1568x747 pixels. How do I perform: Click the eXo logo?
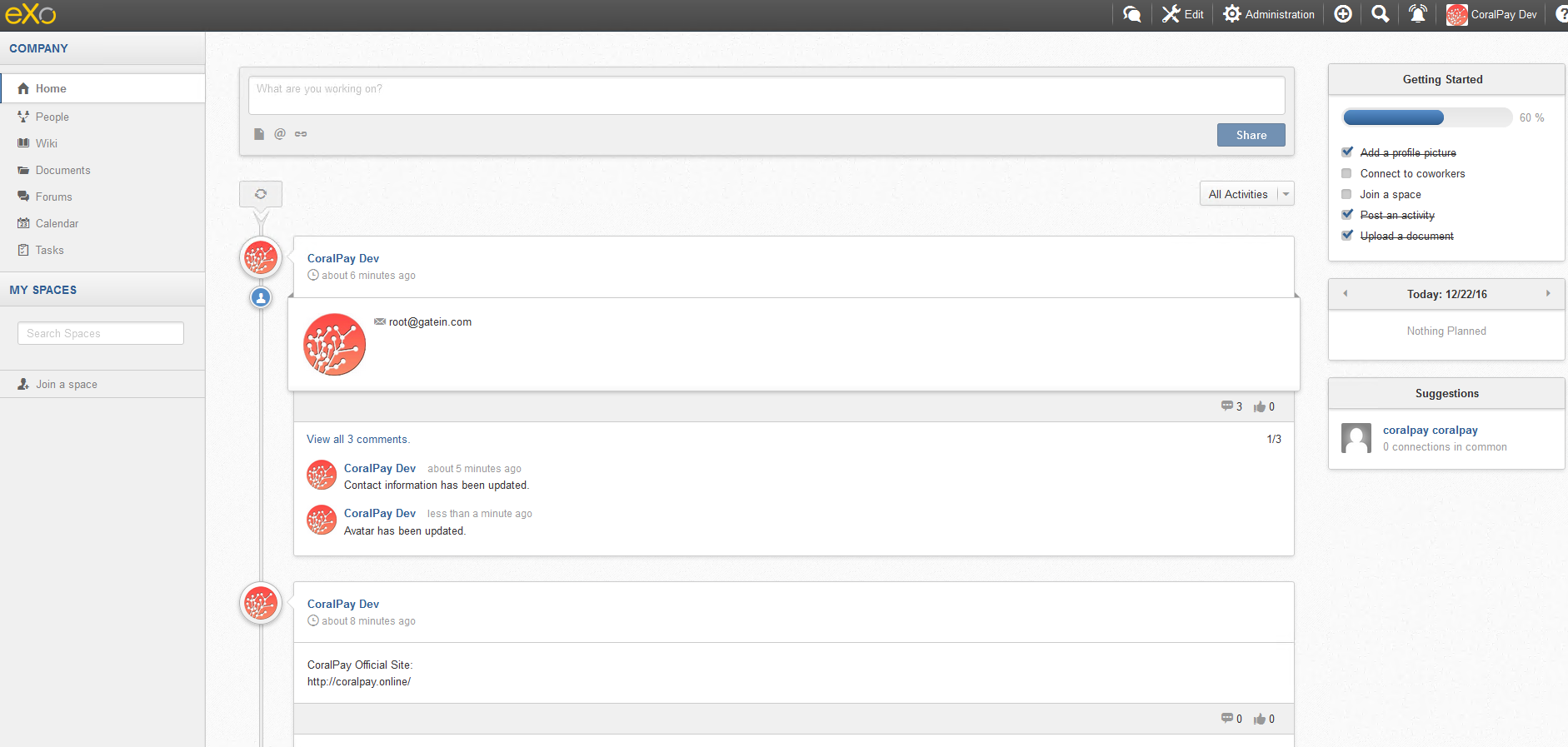pos(31,14)
